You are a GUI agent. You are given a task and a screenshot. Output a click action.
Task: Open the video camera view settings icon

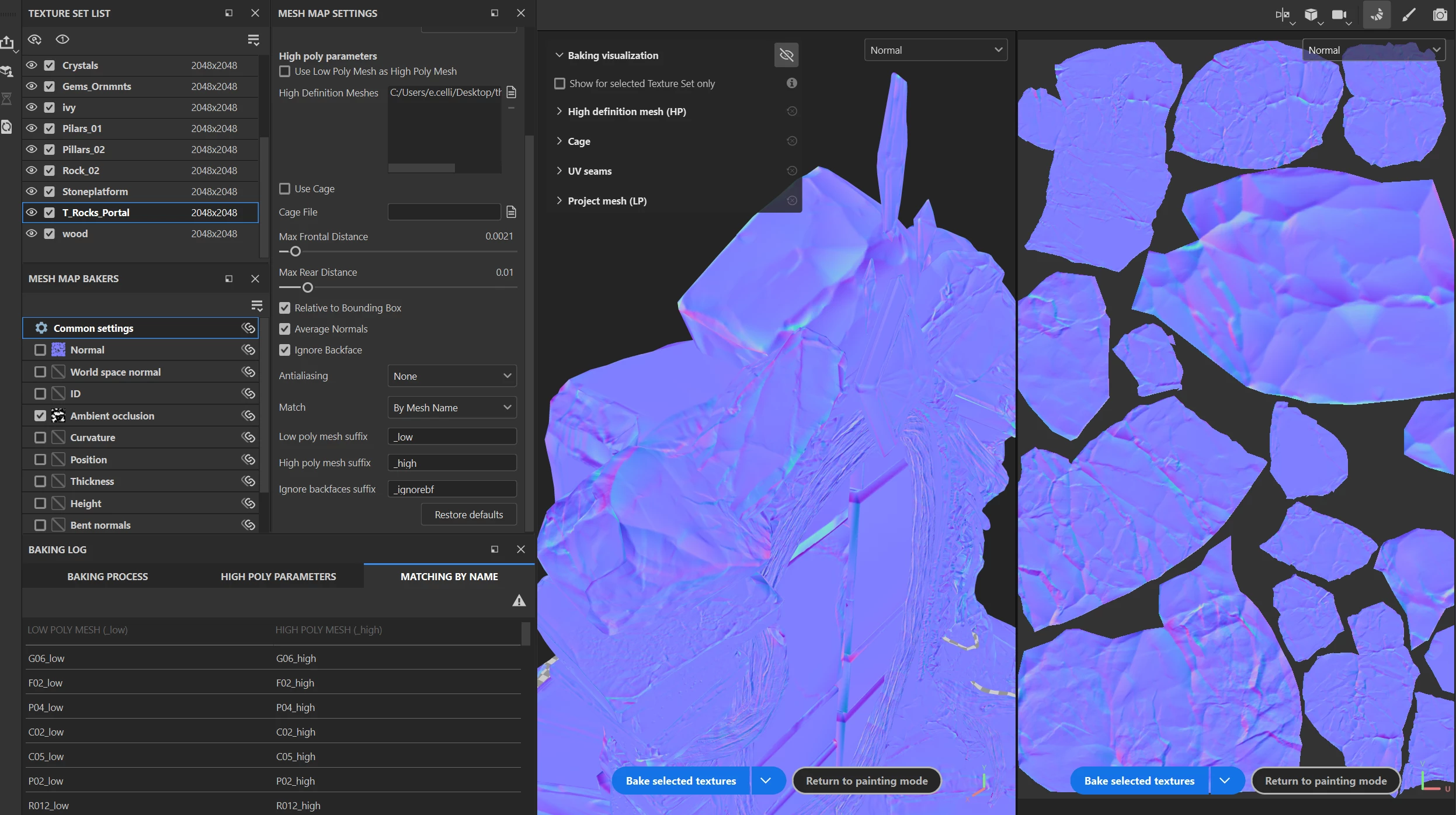1339,15
